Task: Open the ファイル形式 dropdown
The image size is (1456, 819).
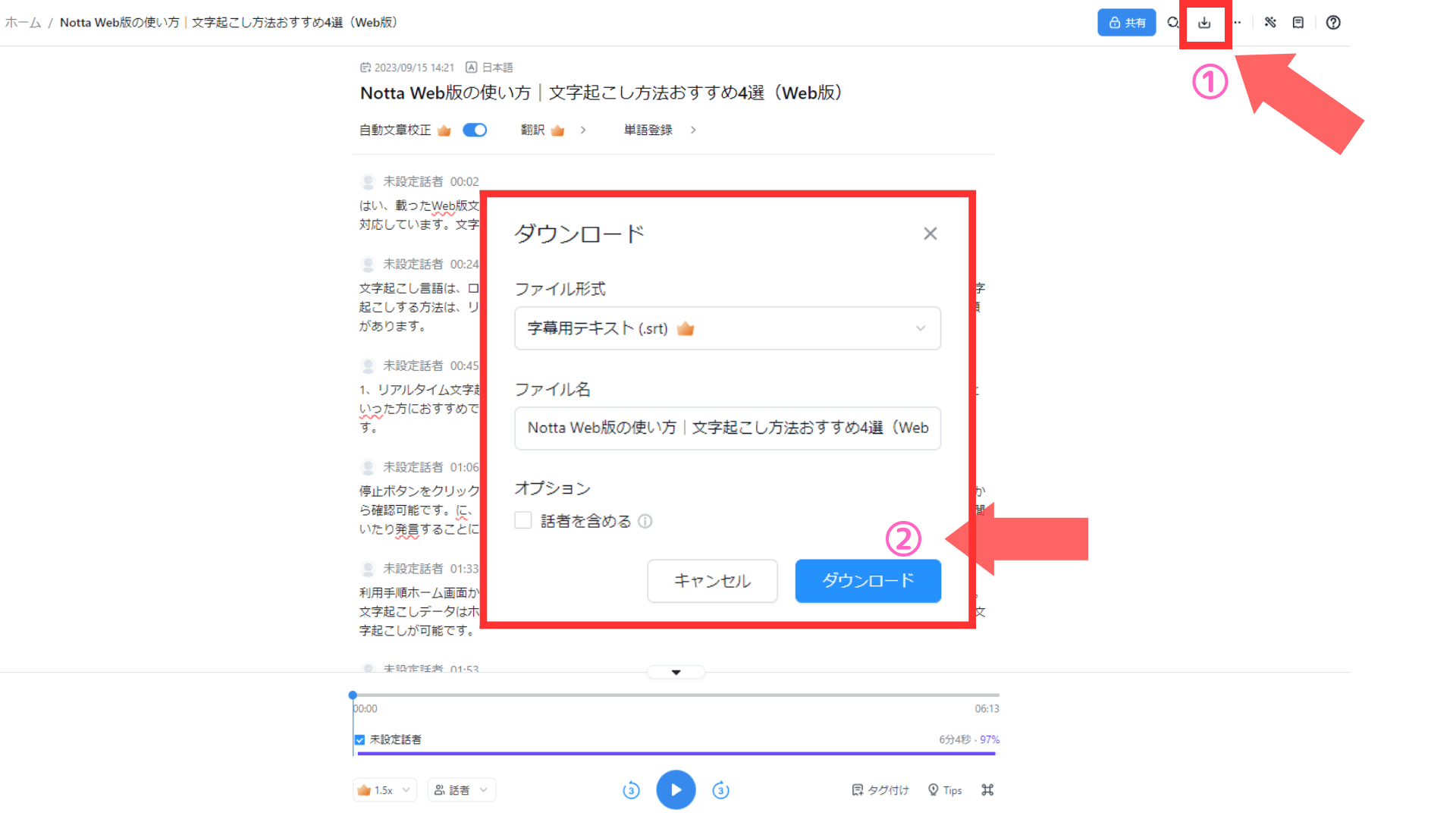Action: [x=728, y=328]
